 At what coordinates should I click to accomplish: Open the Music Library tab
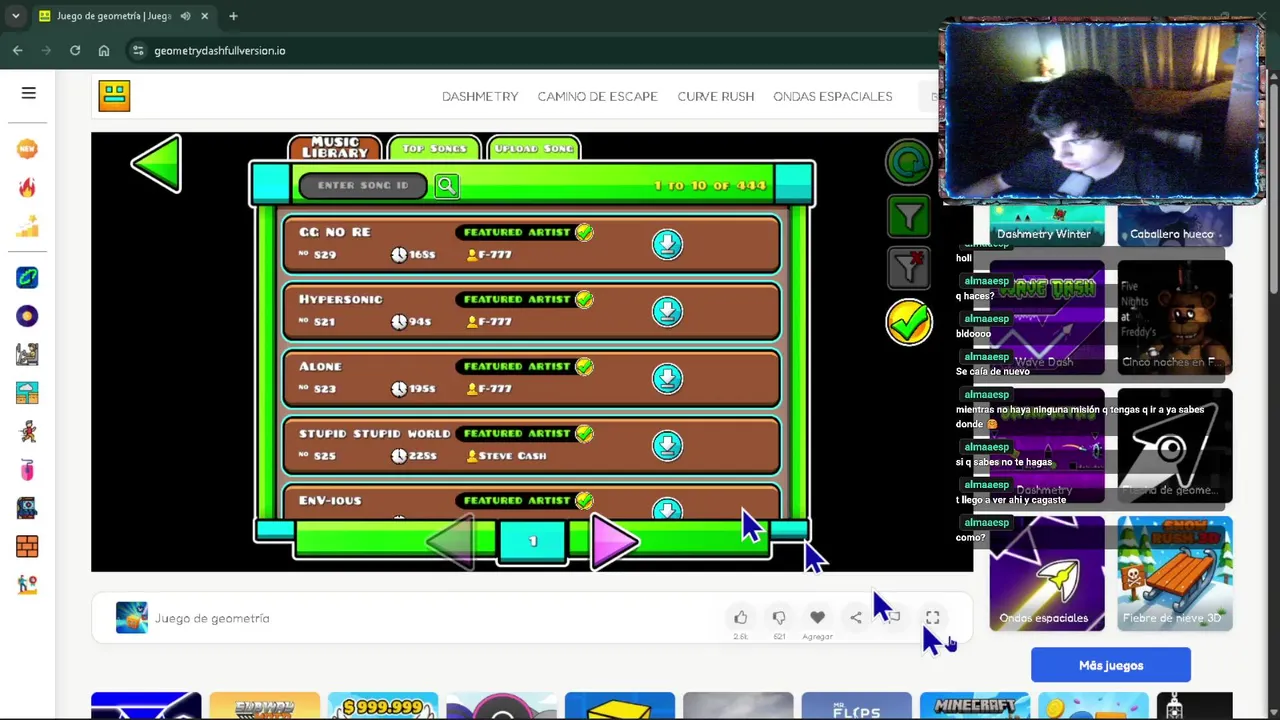coord(335,148)
